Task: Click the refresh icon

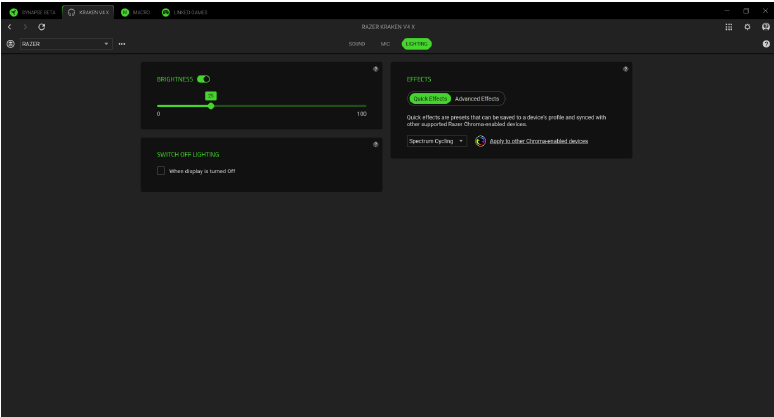Action: tap(41, 27)
